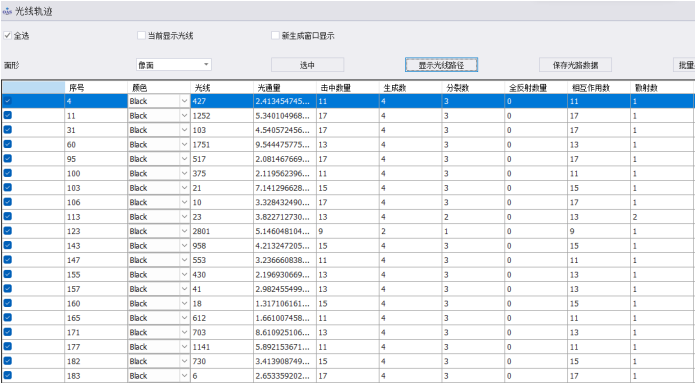Enable the 当前显示光线 checkbox
The image size is (699, 388).
(141, 35)
